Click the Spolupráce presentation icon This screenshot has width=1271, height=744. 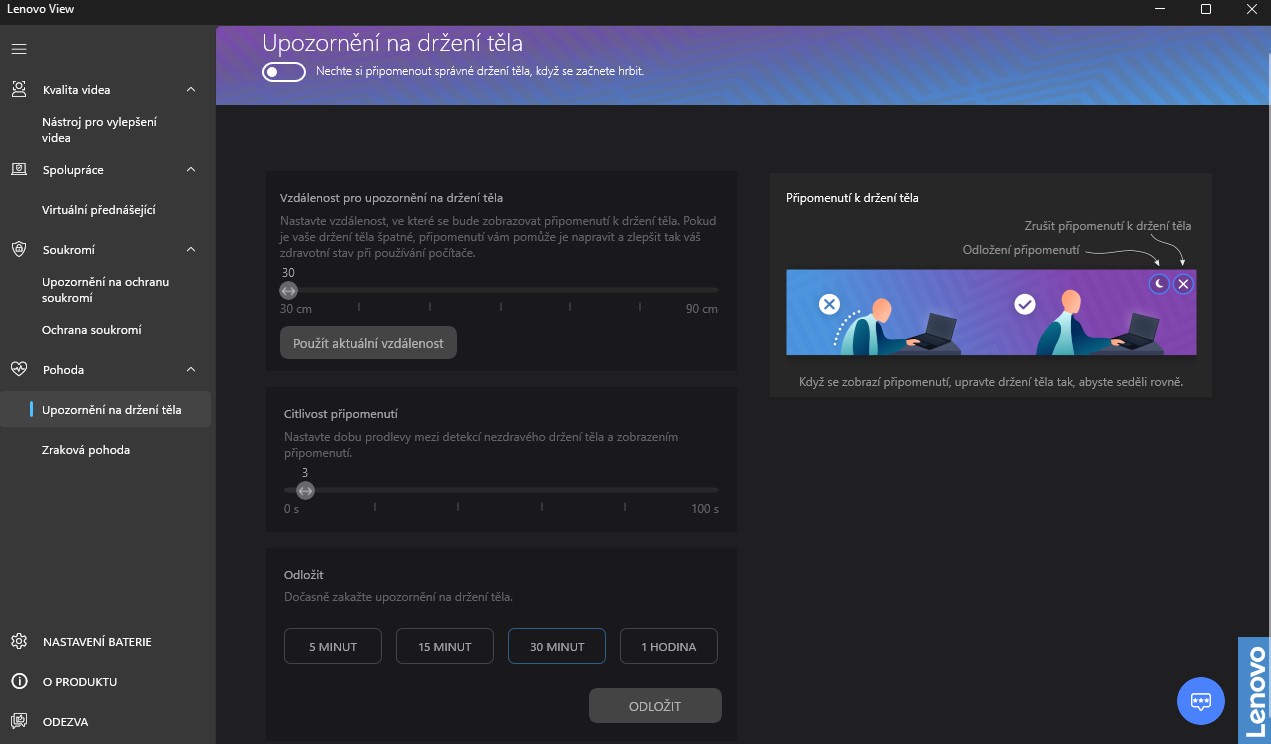(x=19, y=170)
